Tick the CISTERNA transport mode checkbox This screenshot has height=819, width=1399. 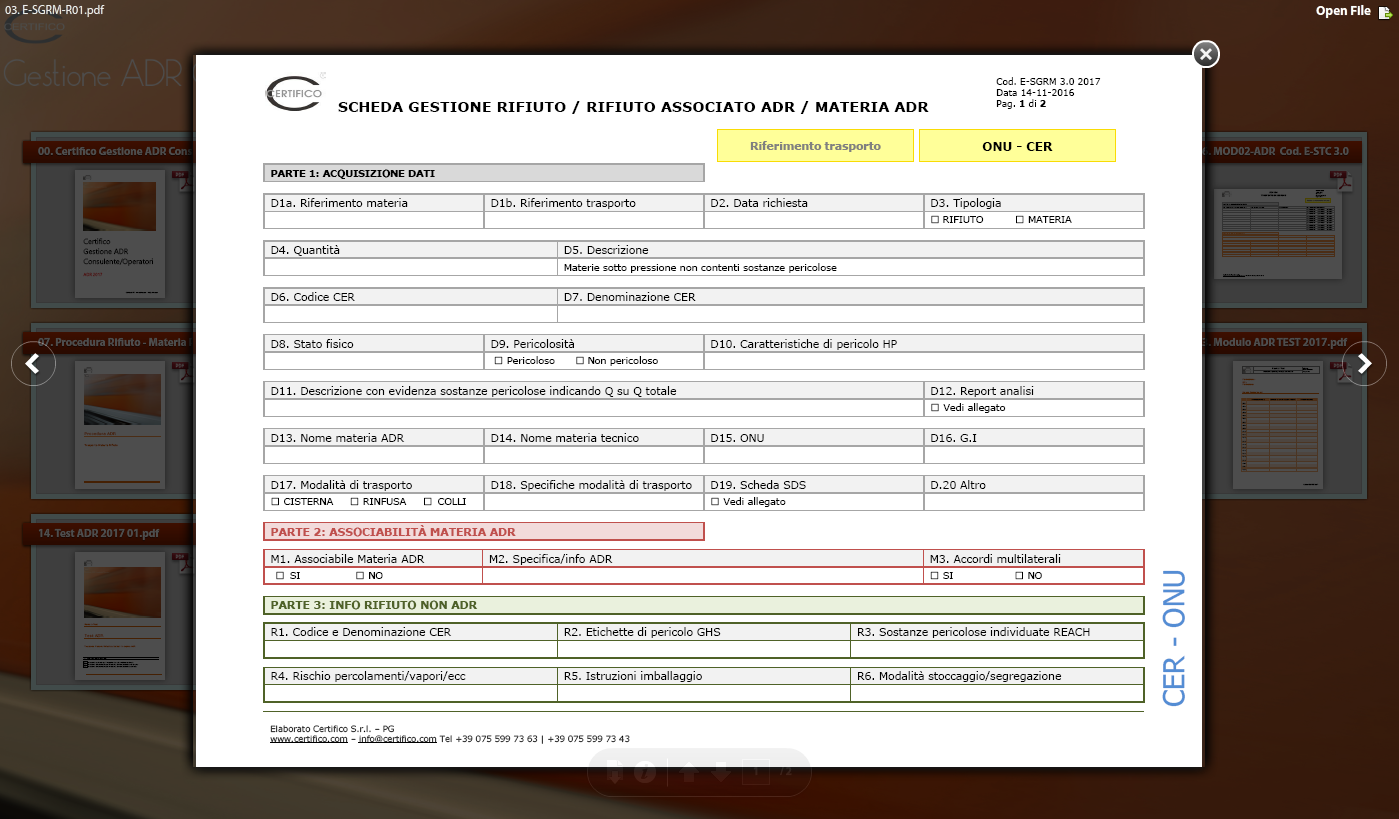(x=275, y=502)
